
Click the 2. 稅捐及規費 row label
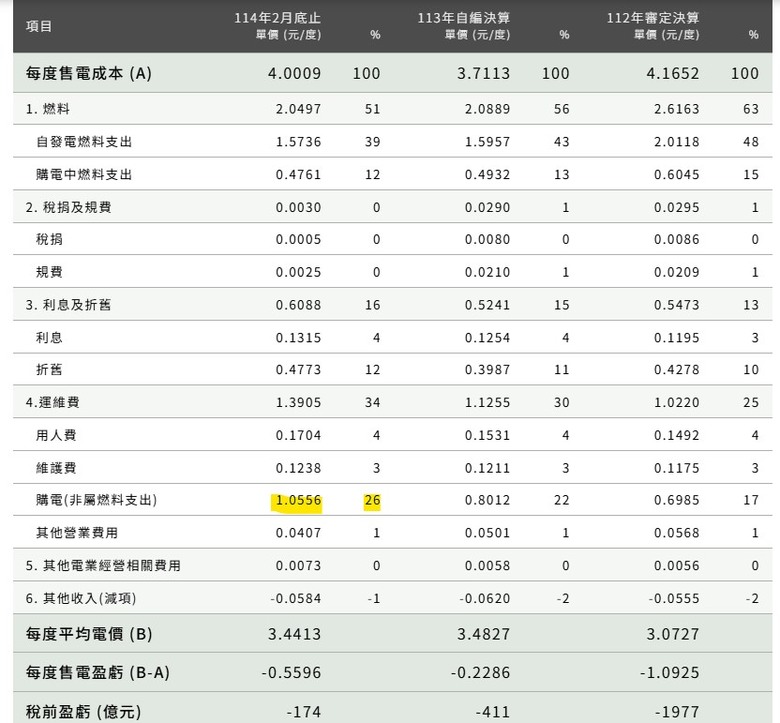(x=69, y=207)
